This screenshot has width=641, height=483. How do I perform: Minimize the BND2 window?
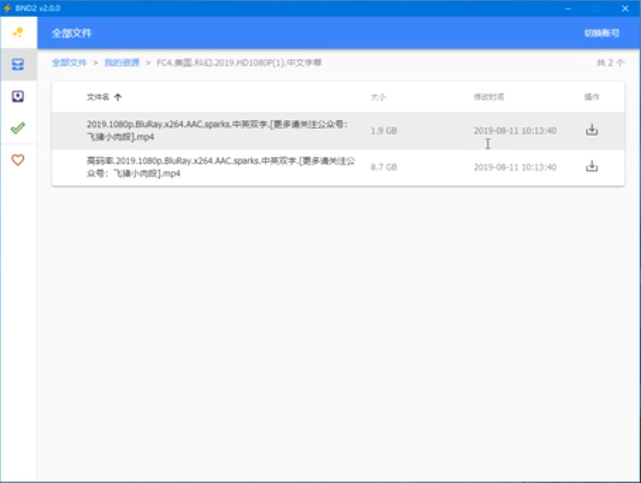click(x=568, y=8)
